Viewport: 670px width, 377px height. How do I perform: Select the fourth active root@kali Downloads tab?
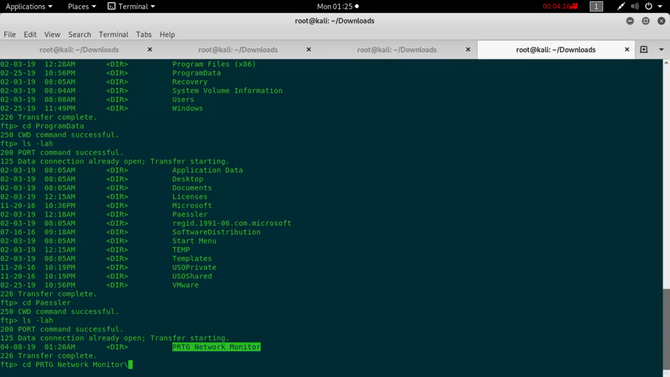555,50
